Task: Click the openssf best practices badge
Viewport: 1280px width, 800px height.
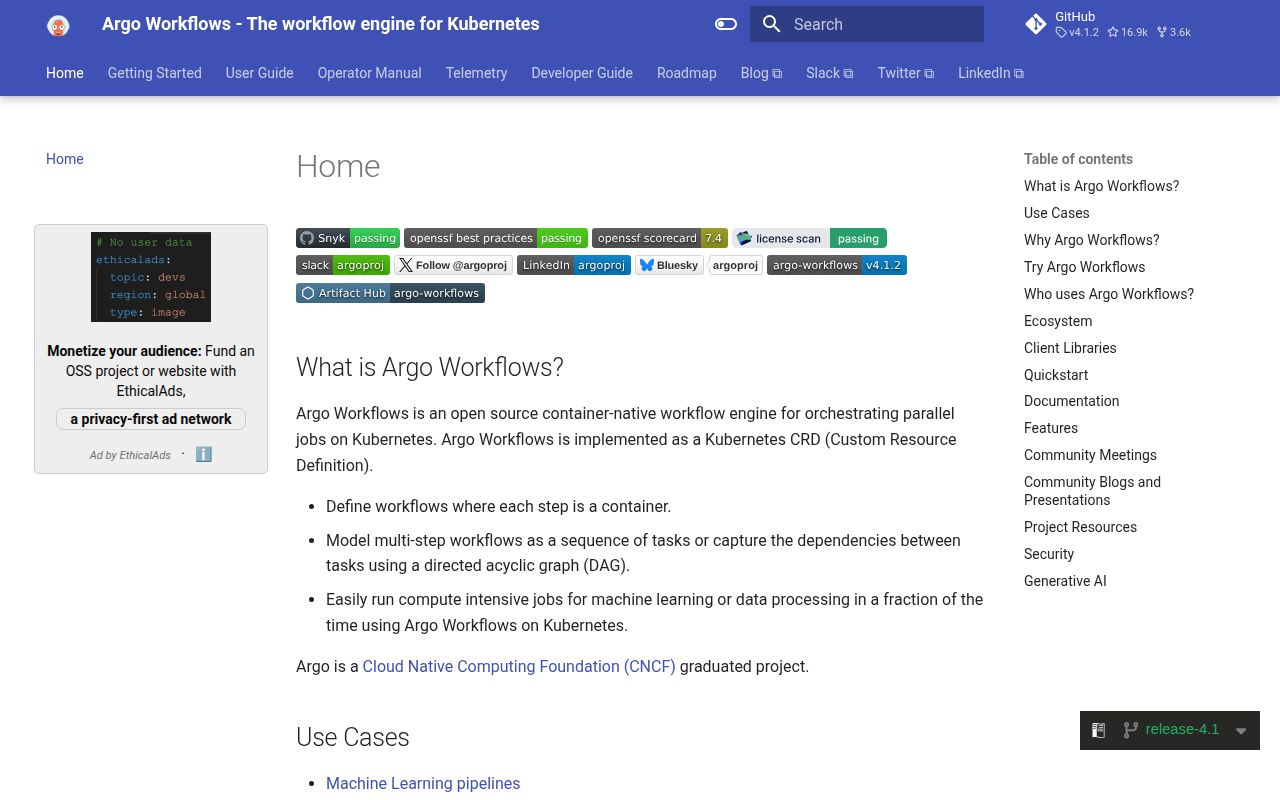Action: coord(496,238)
